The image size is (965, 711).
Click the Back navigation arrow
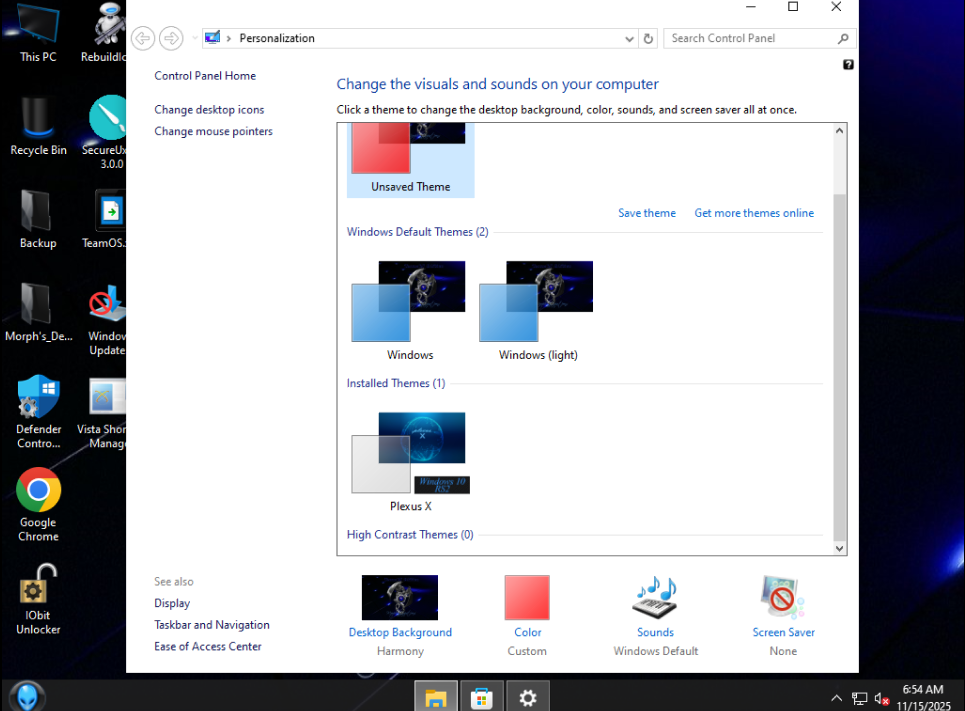coord(143,38)
